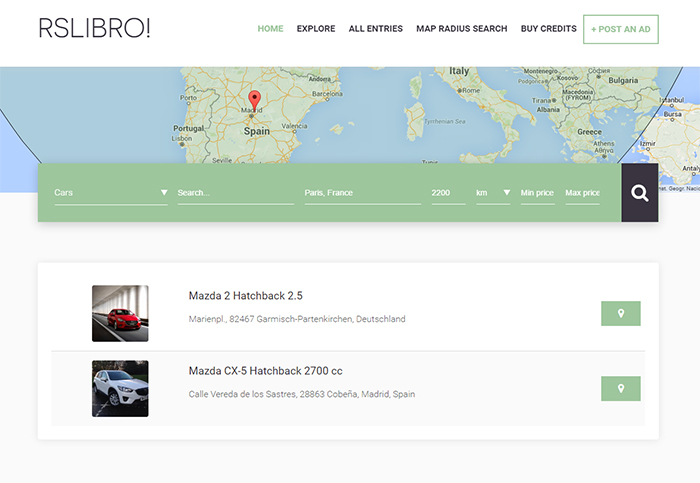Viewport: 700px width, 483px height.
Task: Click the RSLIBRO! site logo
Action: click(x=94, y=28)
